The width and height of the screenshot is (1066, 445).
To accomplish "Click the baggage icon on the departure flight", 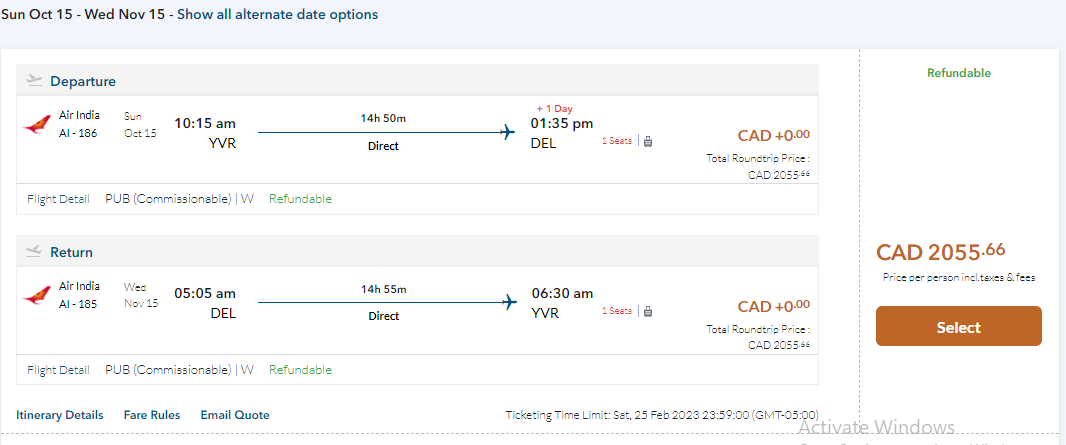I will [x=647, y=141].
